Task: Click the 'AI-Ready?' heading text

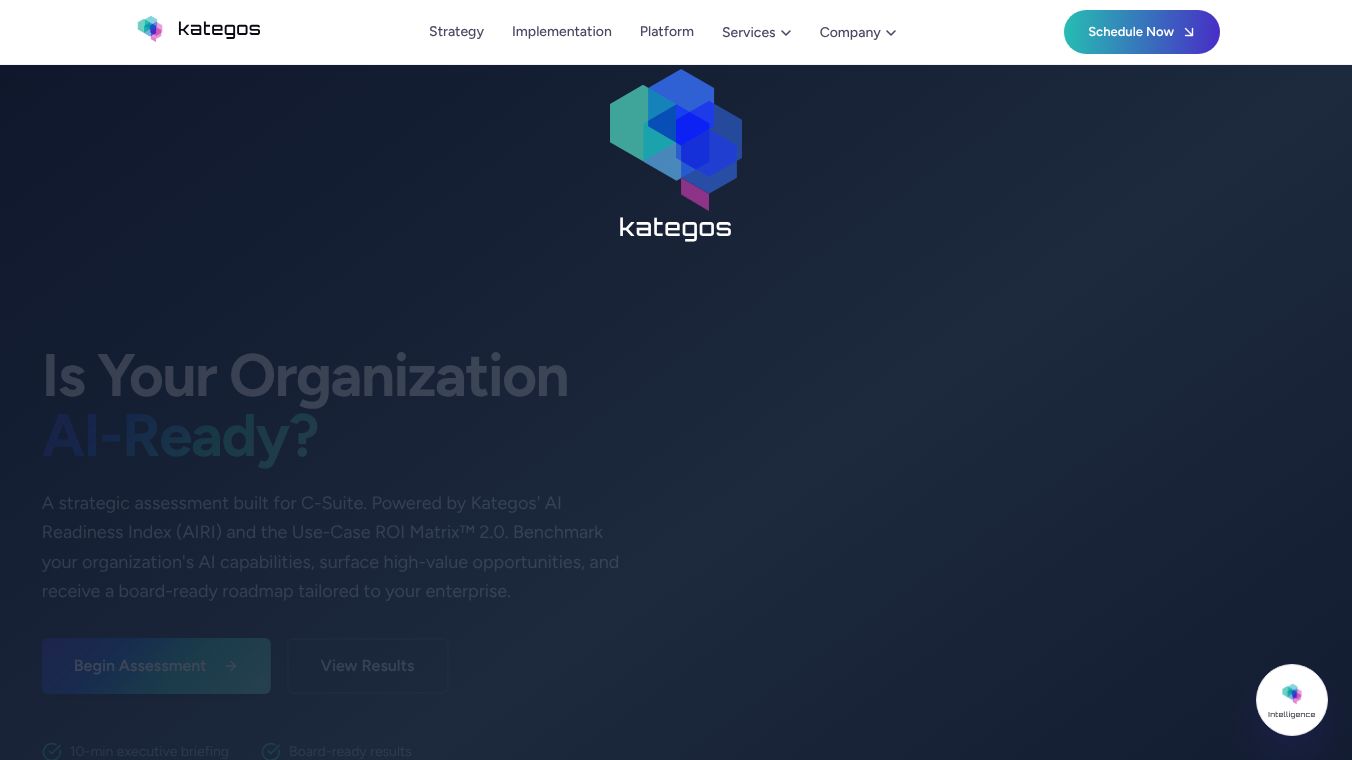Action: tap(180, 436)
